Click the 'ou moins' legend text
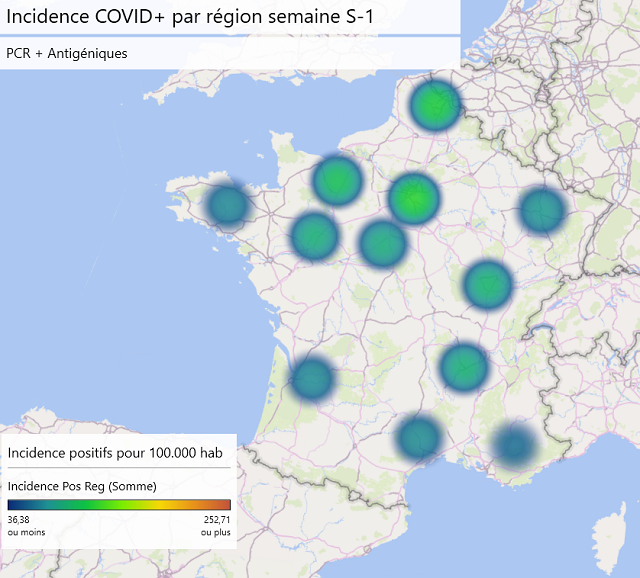This screenshot has height=578, width=640. point(27,532)
